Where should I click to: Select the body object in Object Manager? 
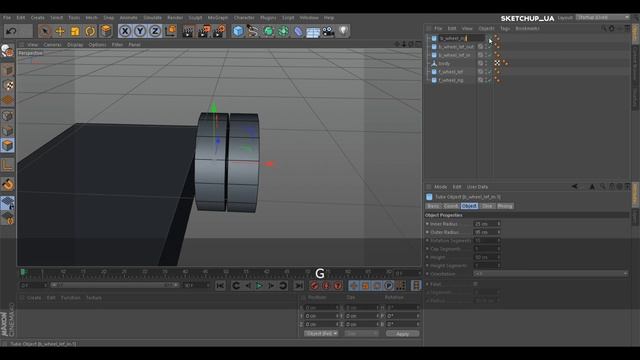coord(444,63)
